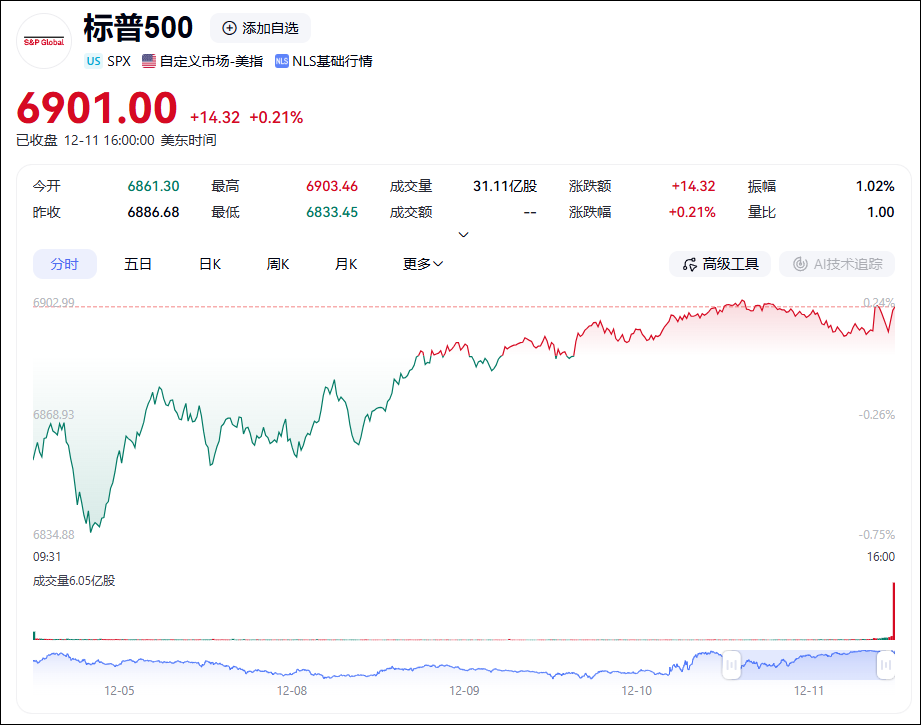Expand the quote details chevron
The image size is (921, 725).
(x=463, y=234)
